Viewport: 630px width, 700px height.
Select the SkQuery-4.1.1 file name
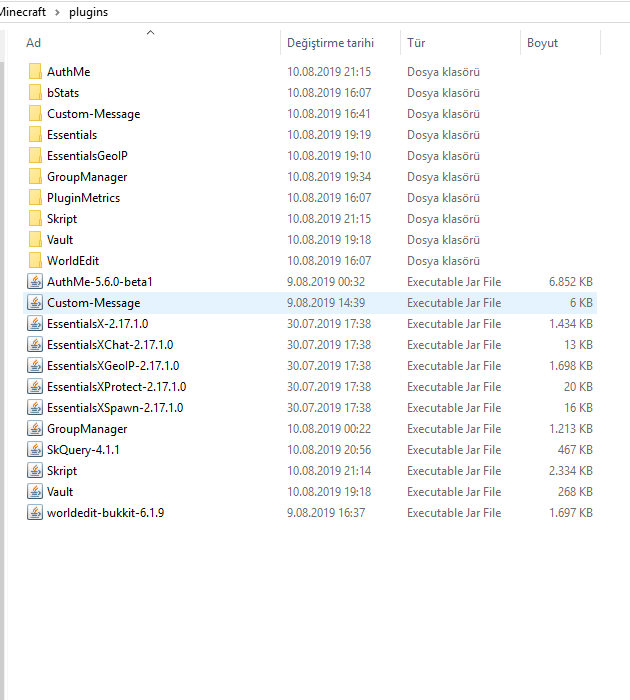pyautogui.click(x=83, y=450)
